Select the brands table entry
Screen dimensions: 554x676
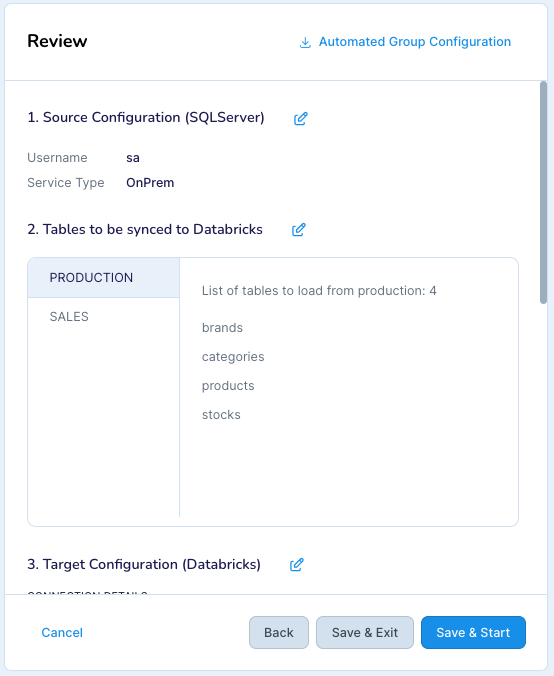222,328
